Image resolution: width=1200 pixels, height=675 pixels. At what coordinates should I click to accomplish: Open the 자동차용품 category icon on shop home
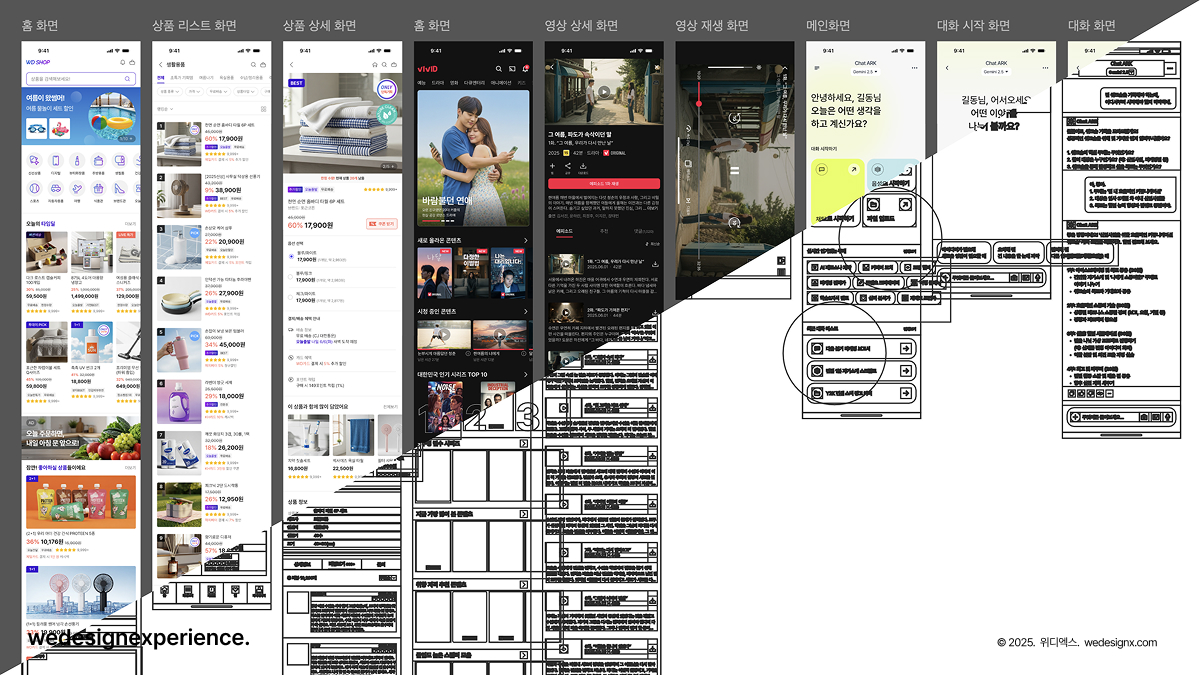click(56, 188)
